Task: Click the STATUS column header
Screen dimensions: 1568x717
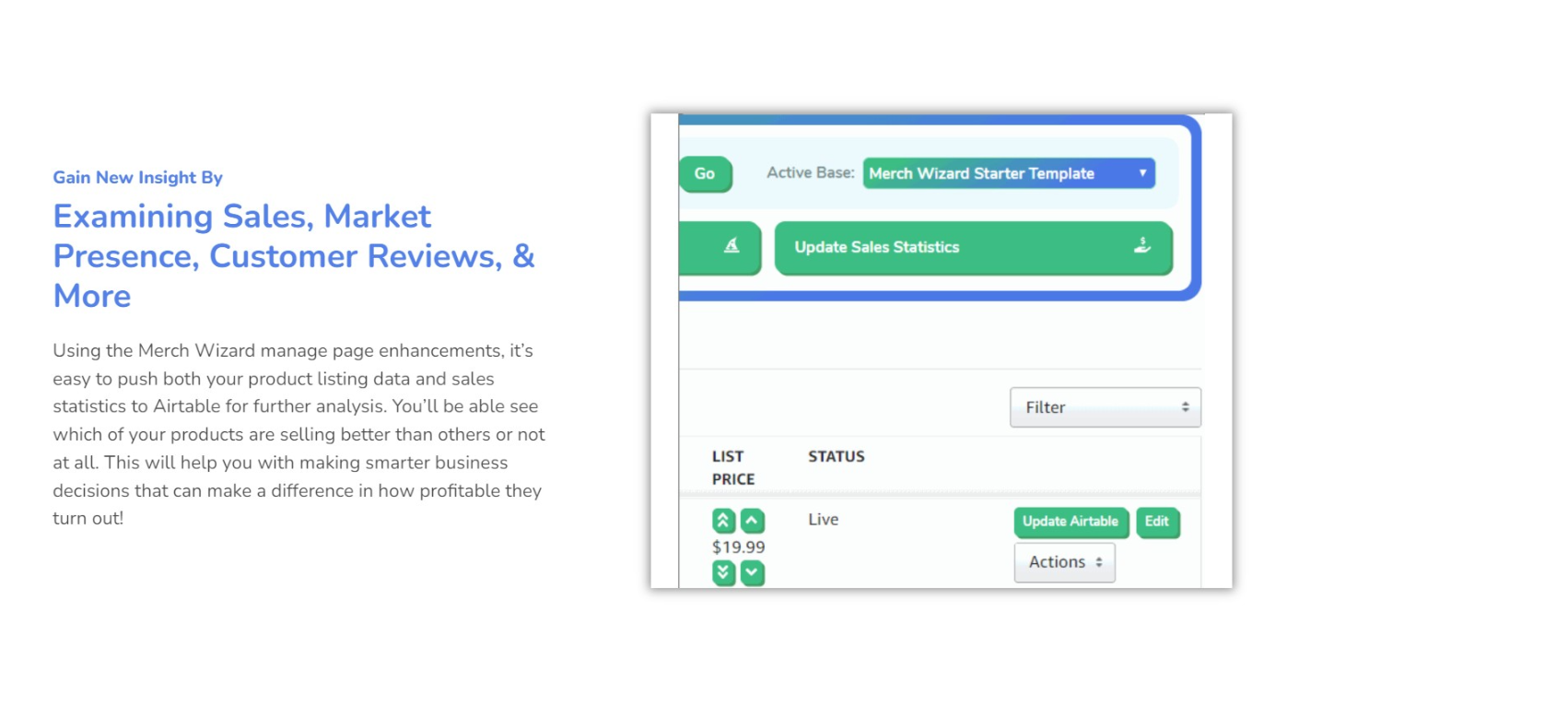Action: coord(837,456)
